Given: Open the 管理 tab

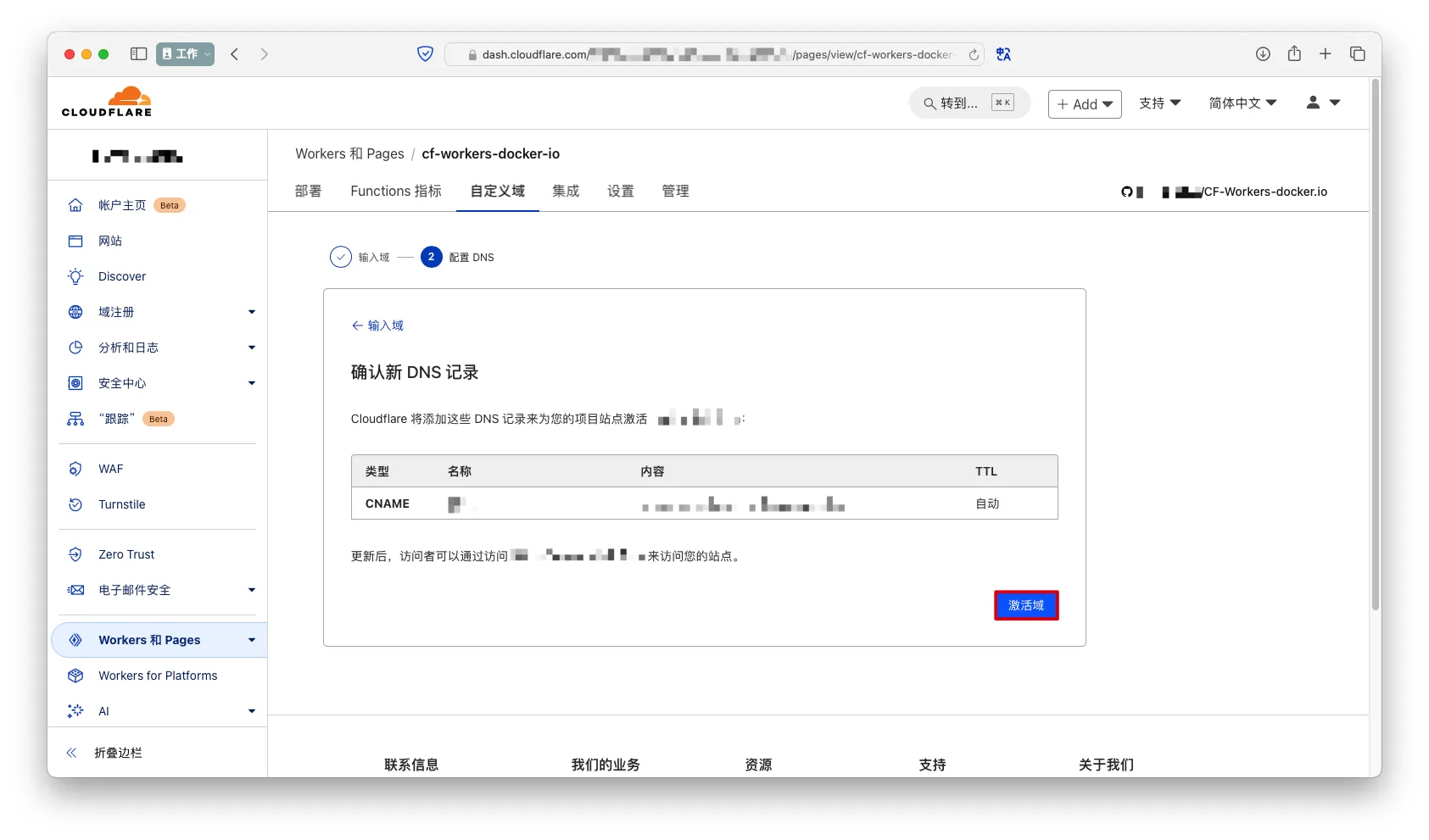Looking at the screenshot, I should pyautogui.click(x=675, y=192).
